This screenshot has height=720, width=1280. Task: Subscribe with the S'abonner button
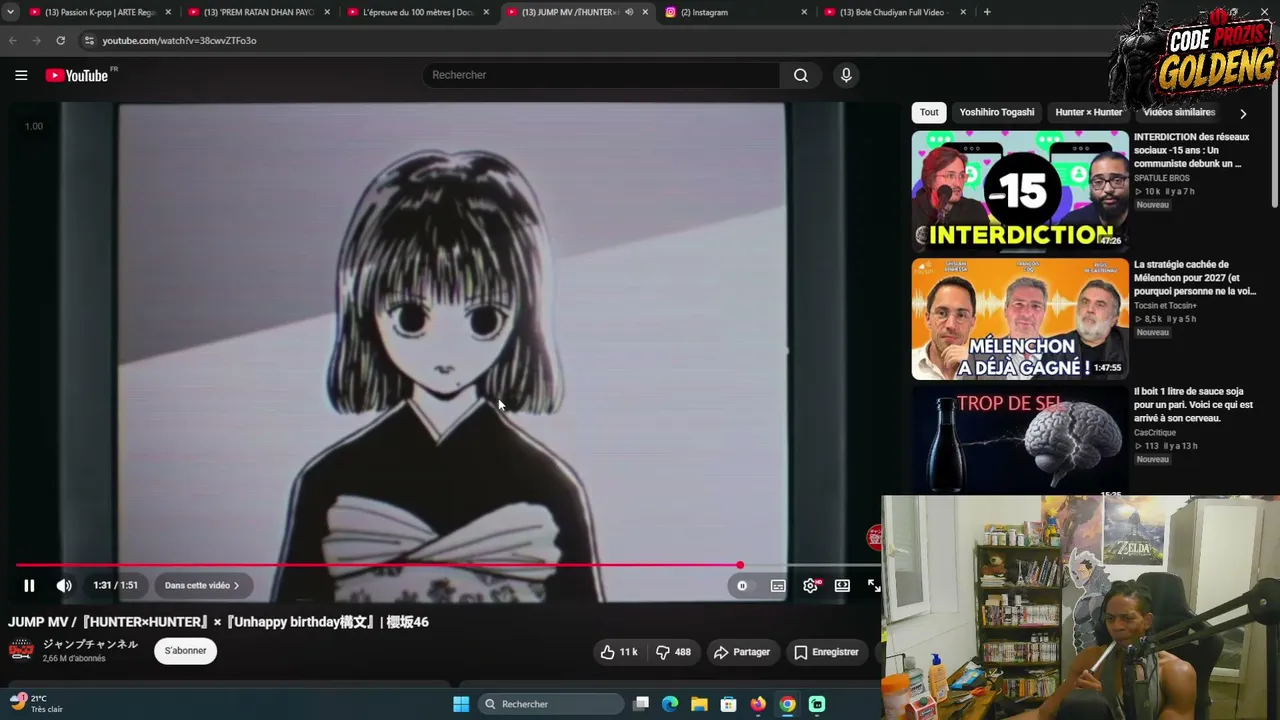click(x=185, y=651)
